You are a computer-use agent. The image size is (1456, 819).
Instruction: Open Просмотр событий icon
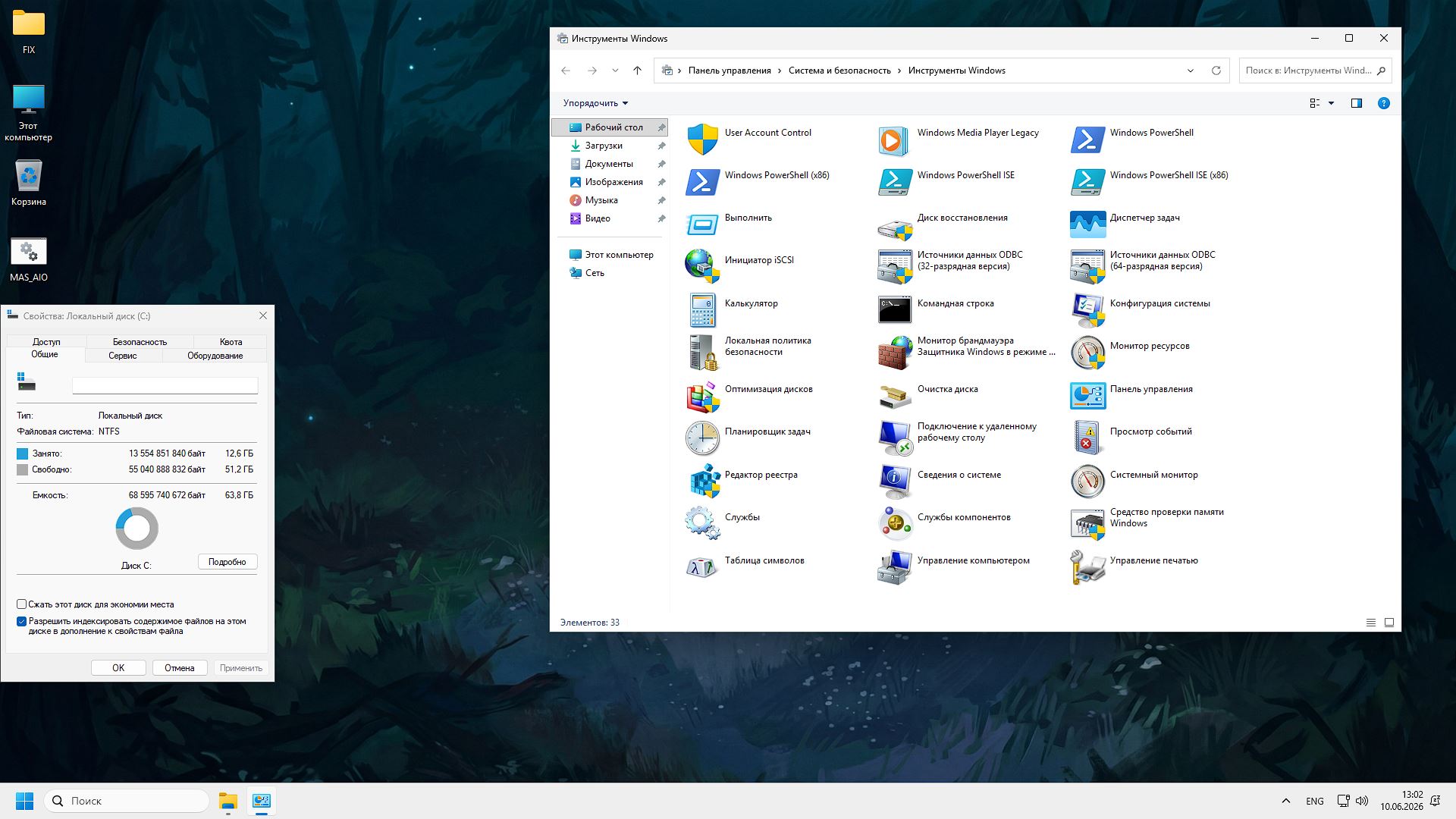coord(1087,438)
